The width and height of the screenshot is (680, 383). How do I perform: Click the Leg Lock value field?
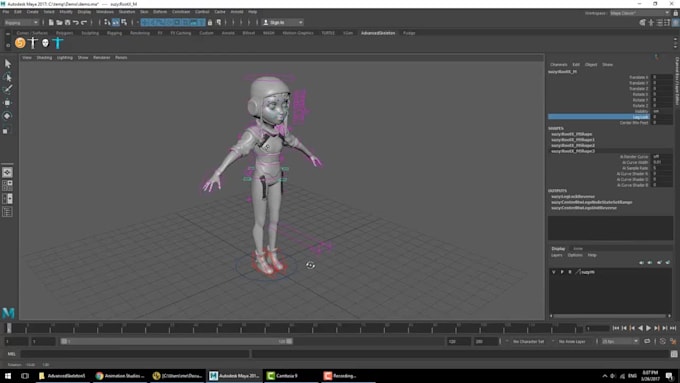tap(662, 117)
